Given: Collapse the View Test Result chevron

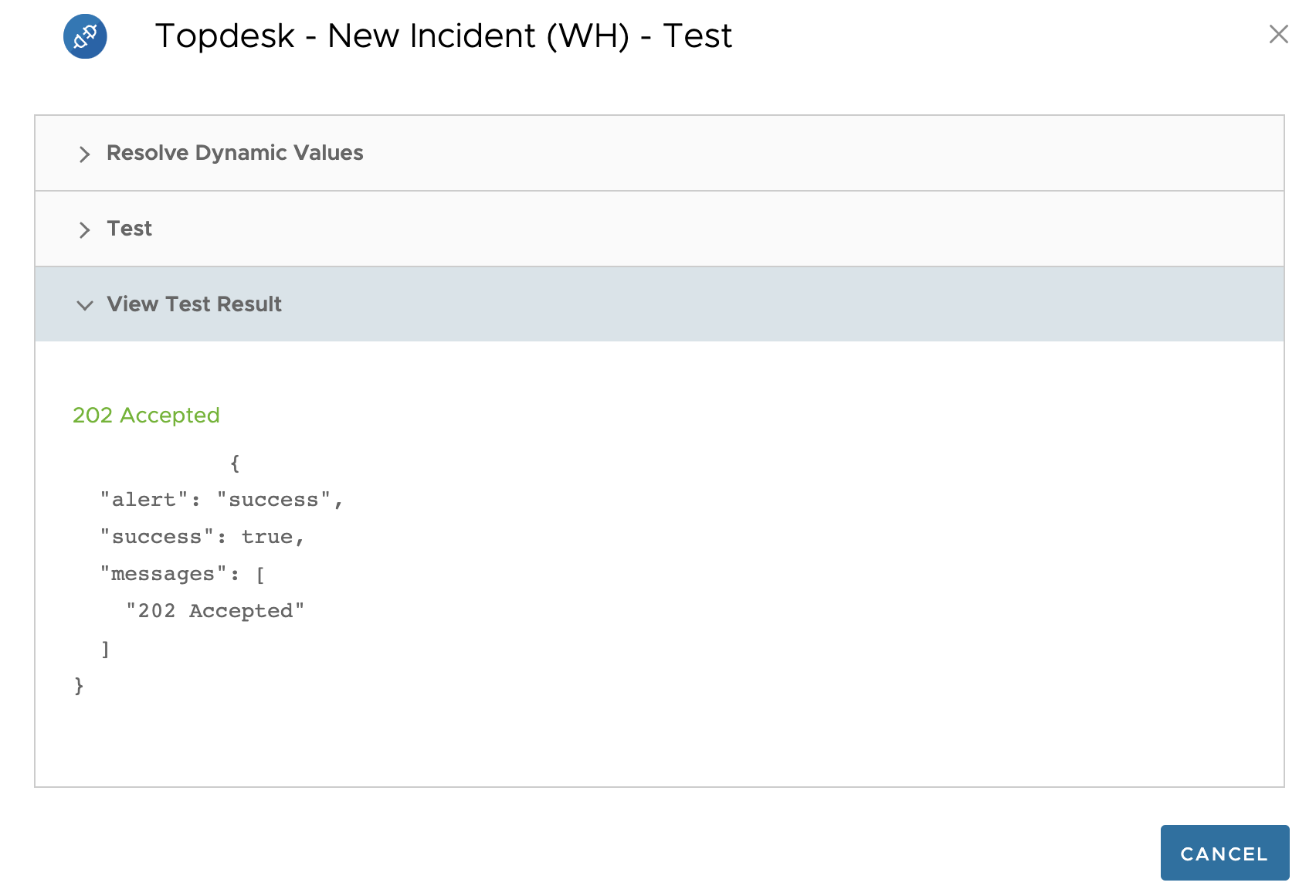Looking at the screenshot, I should [x=85, y=305].
